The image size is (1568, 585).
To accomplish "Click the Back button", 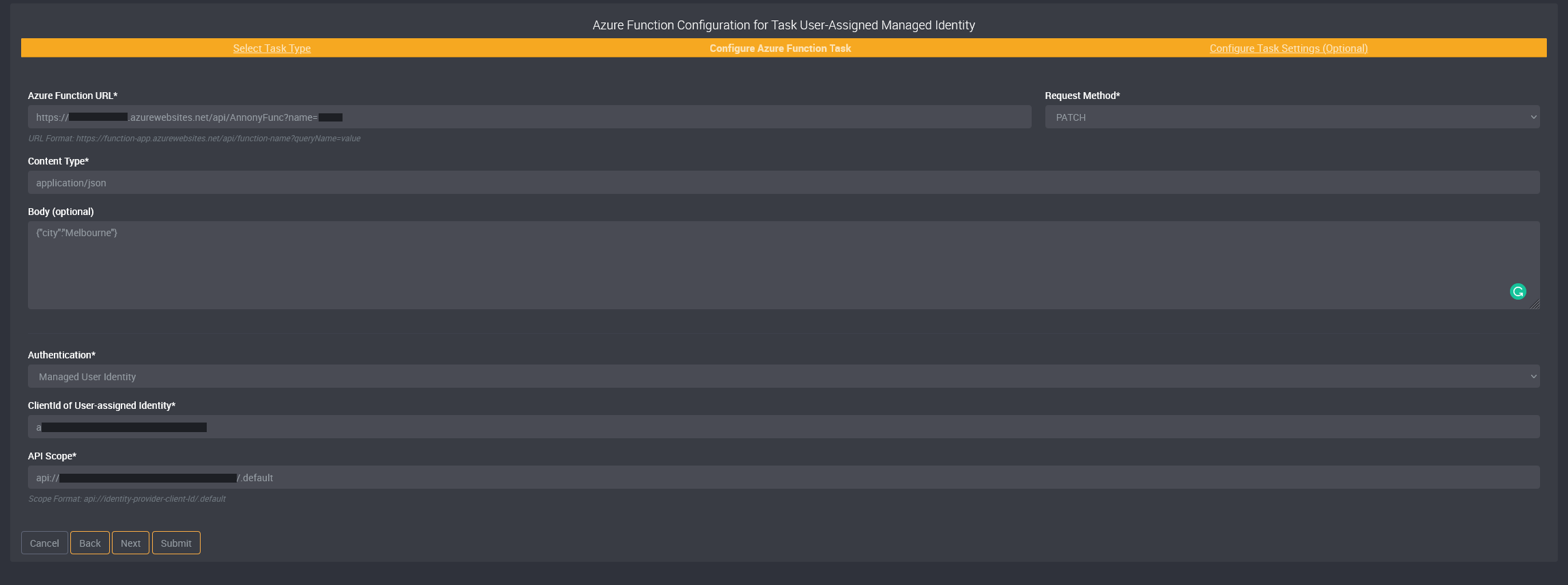I will click(89, 543).
